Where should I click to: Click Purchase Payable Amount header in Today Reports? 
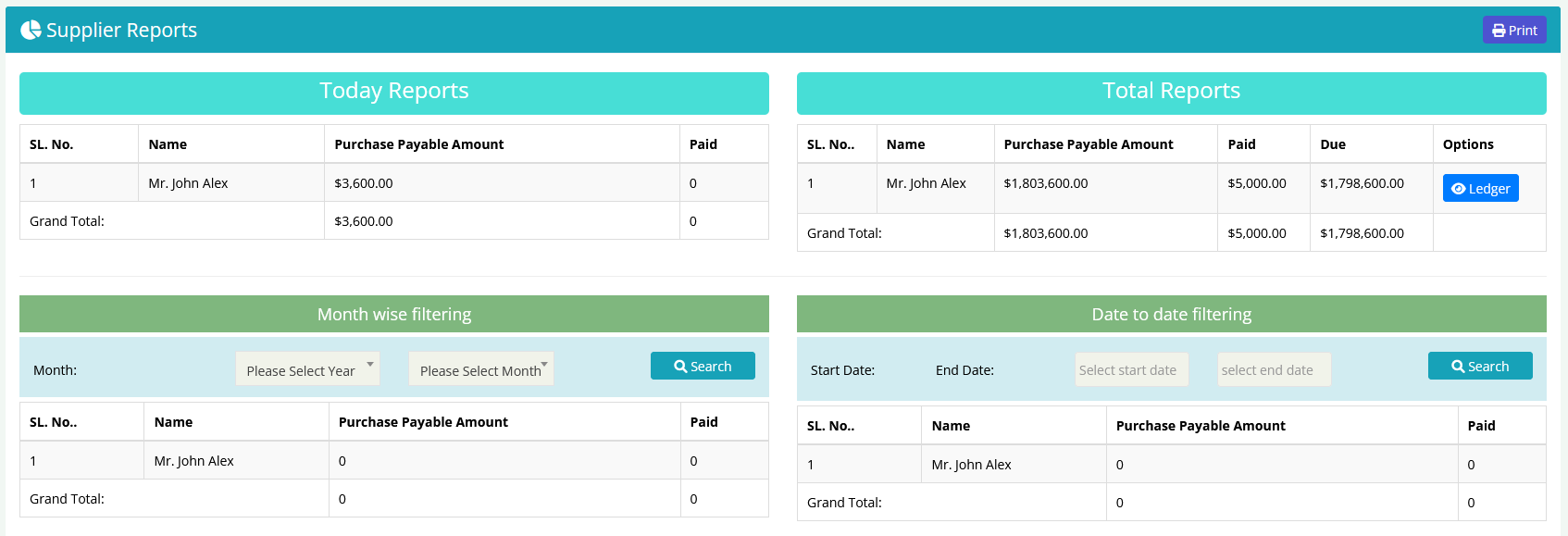tap(419, 144)
